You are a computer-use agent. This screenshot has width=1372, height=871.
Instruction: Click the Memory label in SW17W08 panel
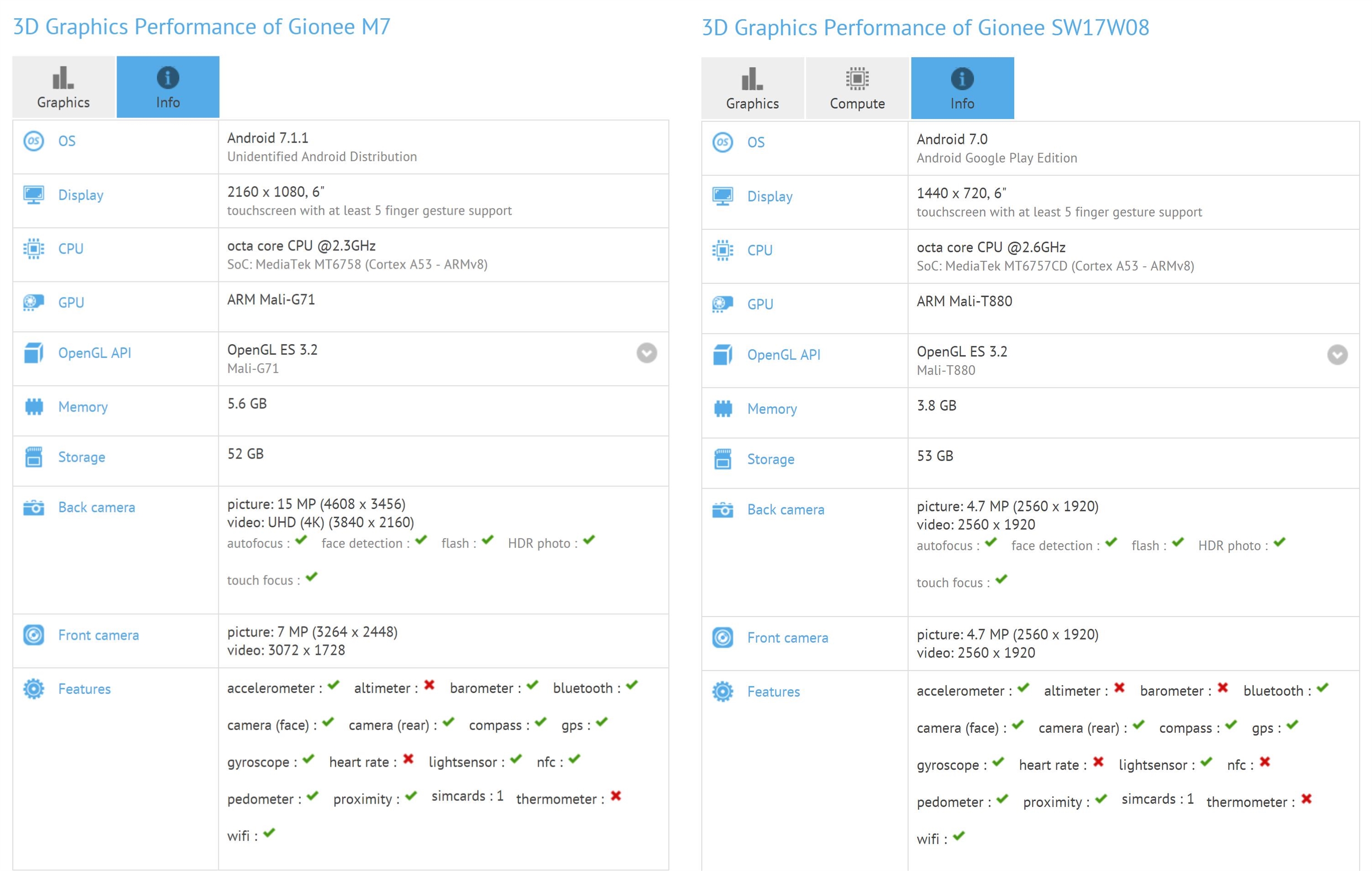[772, 409]
